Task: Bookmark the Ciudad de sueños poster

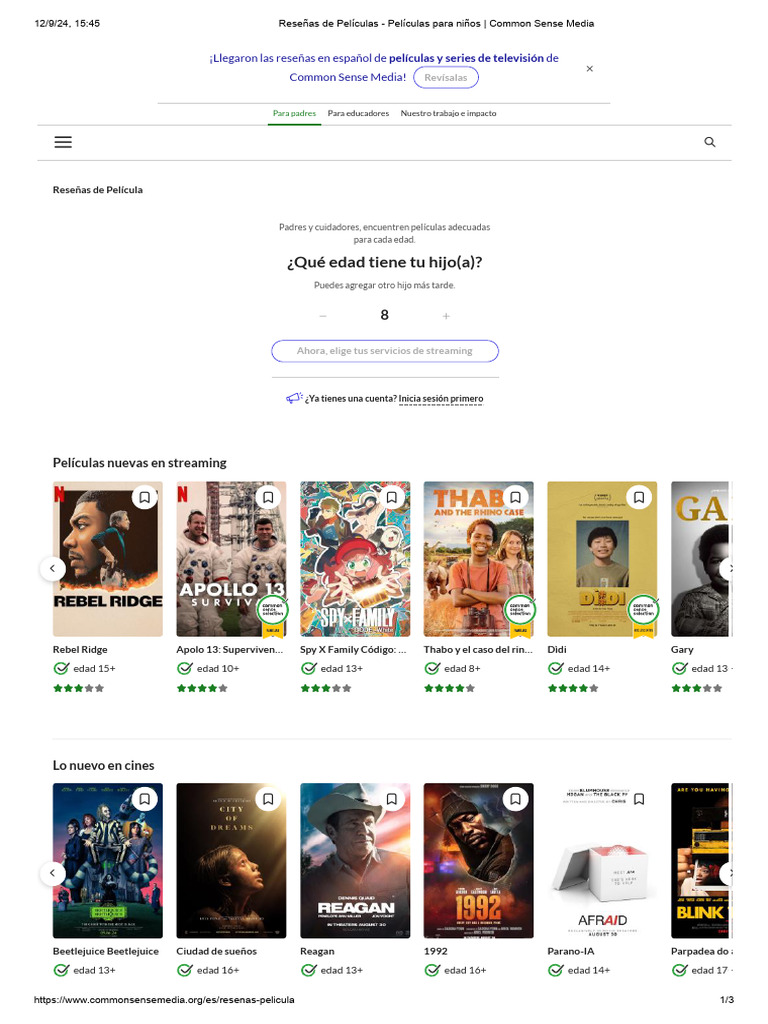Action: click(268, 799)
